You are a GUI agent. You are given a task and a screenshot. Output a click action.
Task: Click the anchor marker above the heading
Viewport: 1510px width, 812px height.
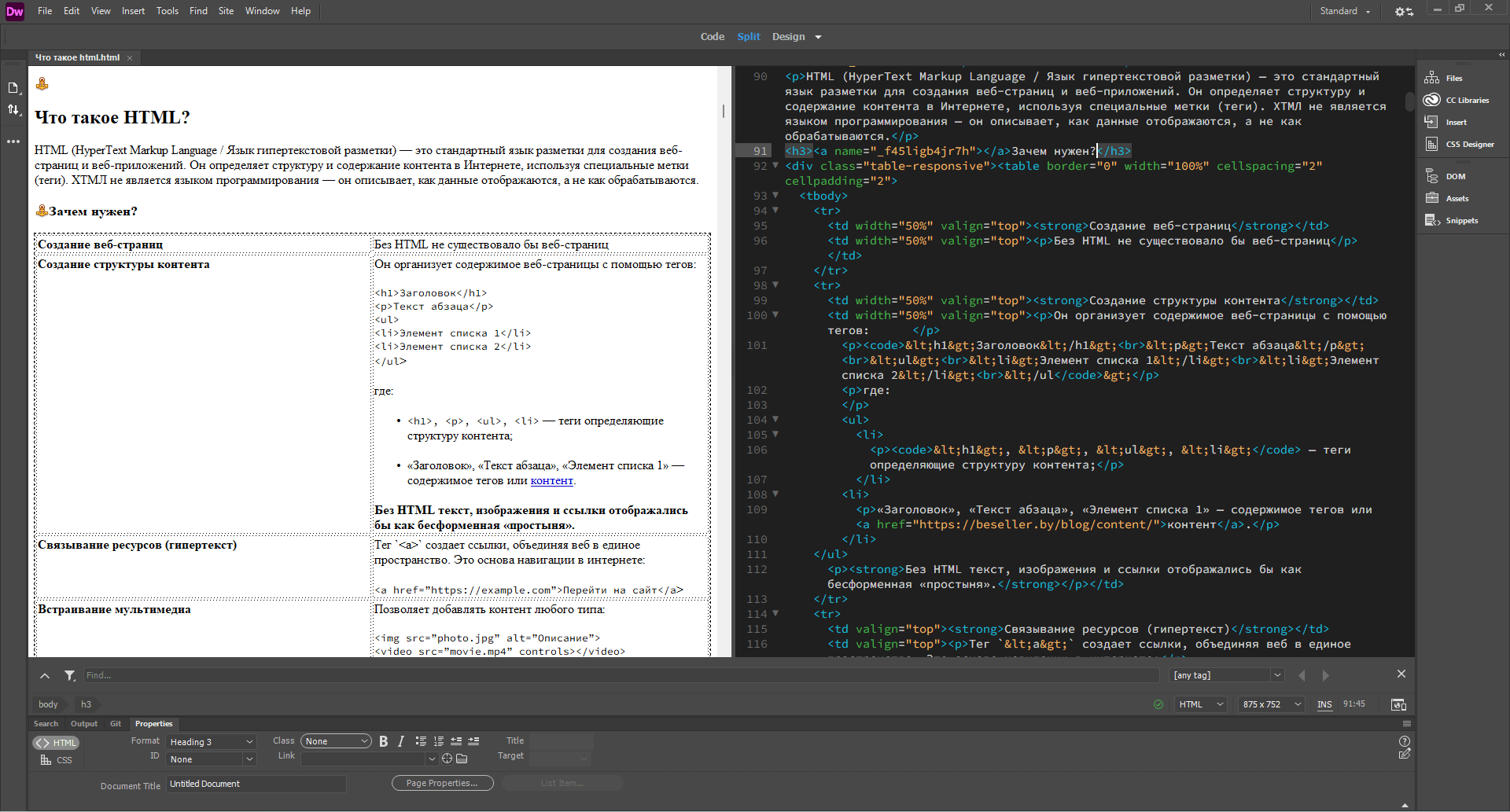(x=42, y=83)
